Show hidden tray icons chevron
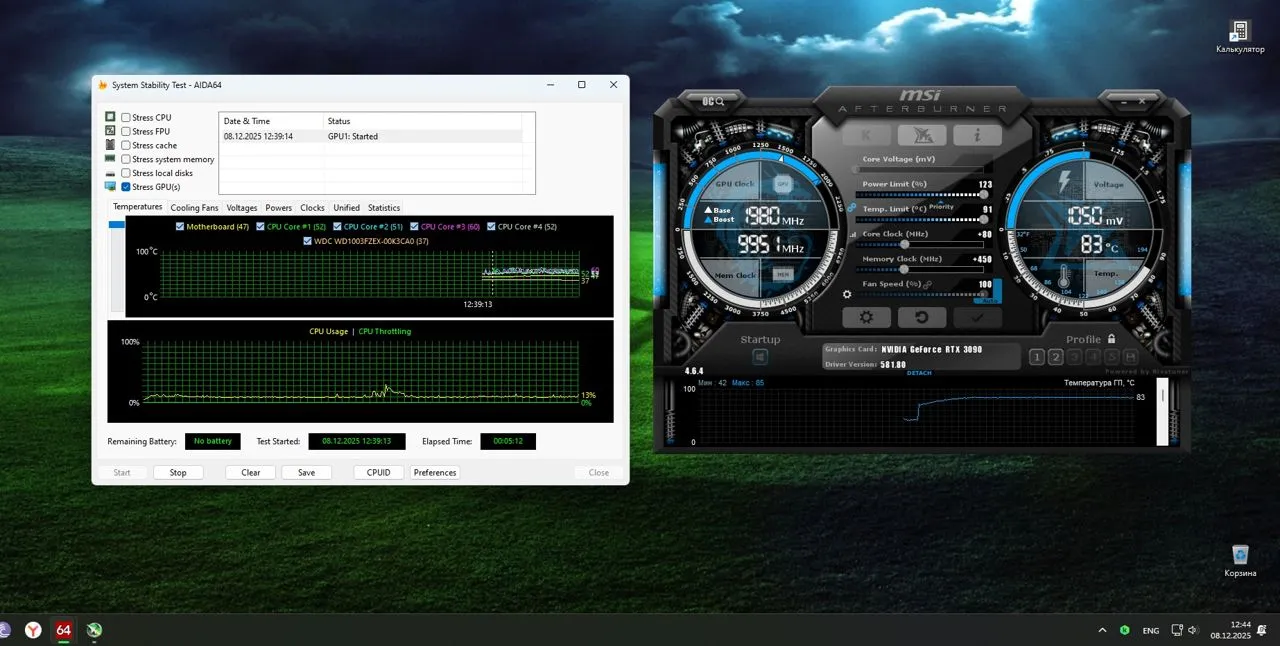The width and height of the screenshot is (1280, 646). (1102, 630)
